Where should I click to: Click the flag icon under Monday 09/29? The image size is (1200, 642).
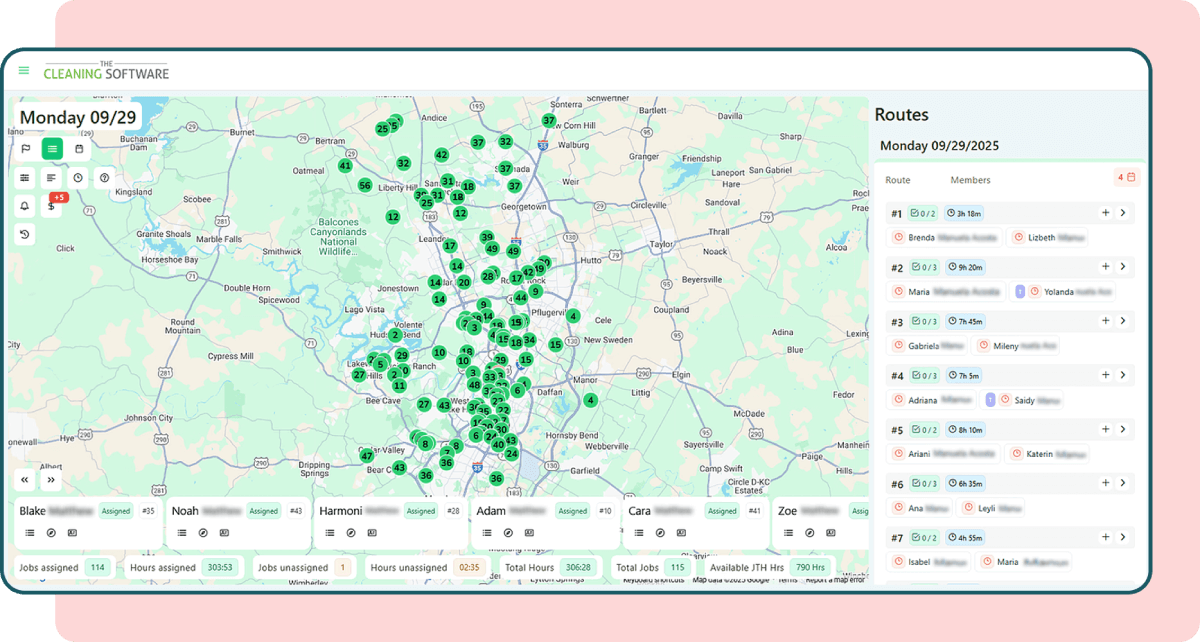click(26, 149)
